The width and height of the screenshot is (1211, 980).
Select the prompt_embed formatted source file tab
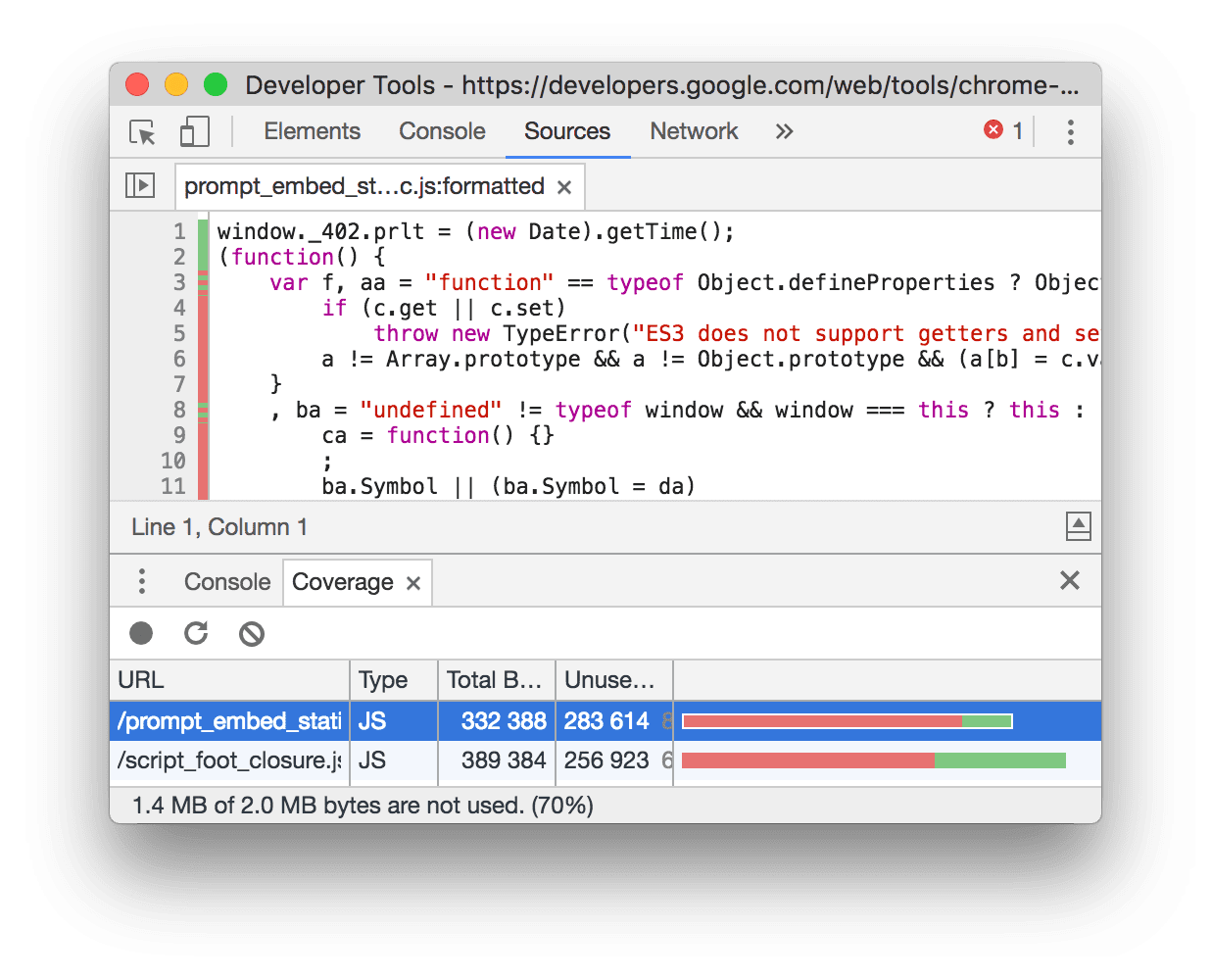point(363,186)
